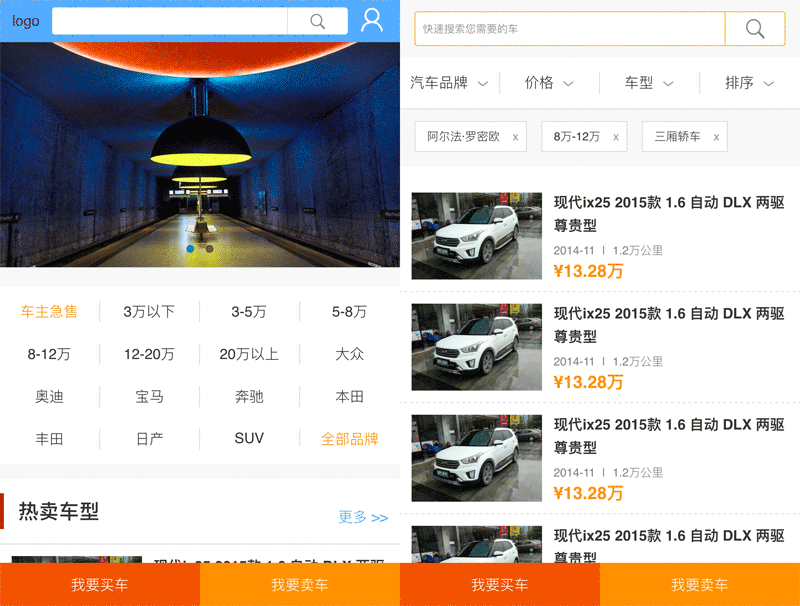The width and height of the screenshot is (800, 606).
Task: Select the SUV category link
Action: tap(249, 439)
